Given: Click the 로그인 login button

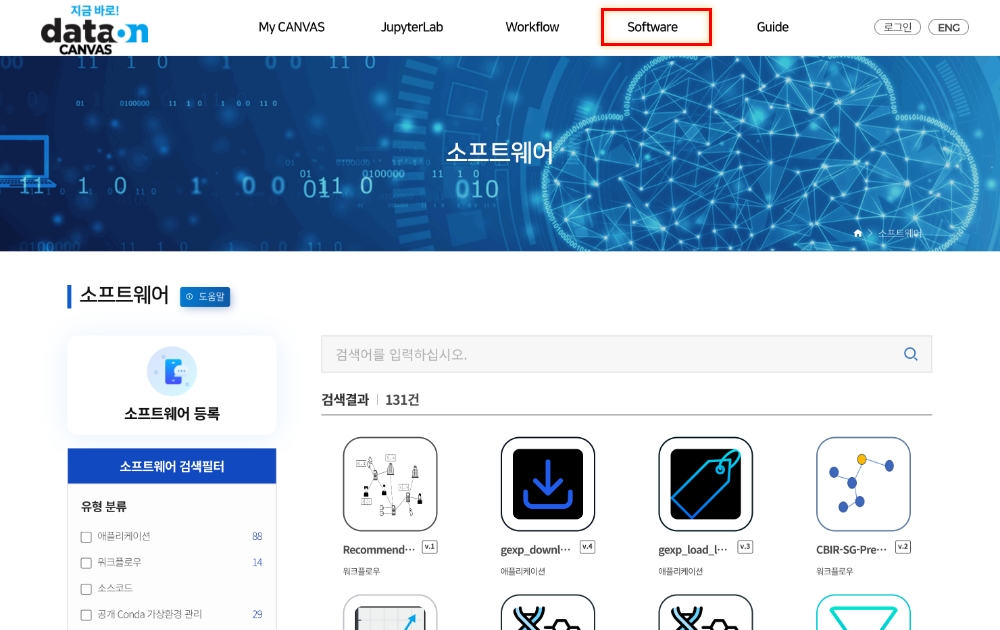Looking at the screenshot, I should coord(897,27).
